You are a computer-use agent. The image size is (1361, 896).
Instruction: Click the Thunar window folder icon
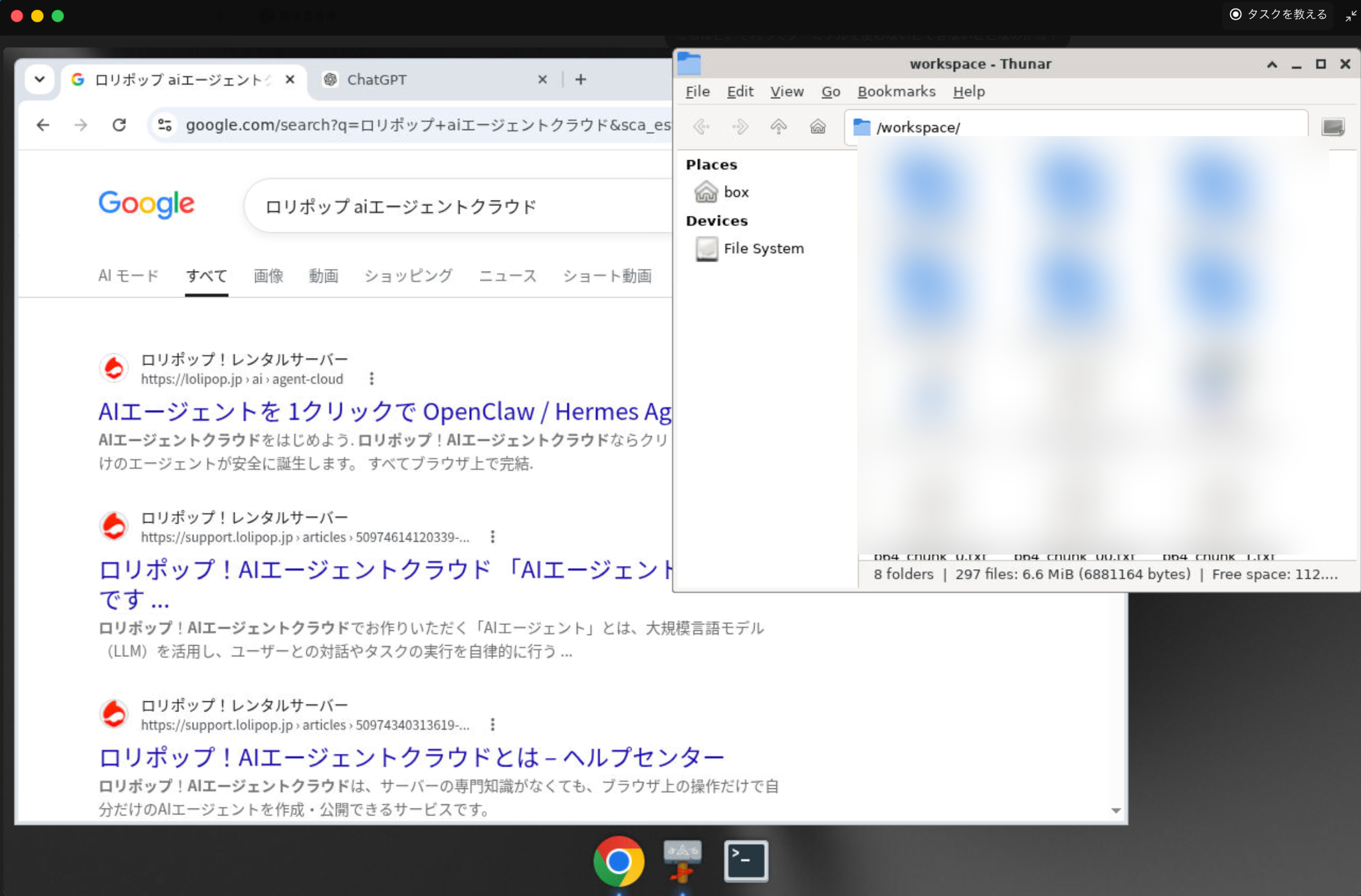[x=689, y=64]
